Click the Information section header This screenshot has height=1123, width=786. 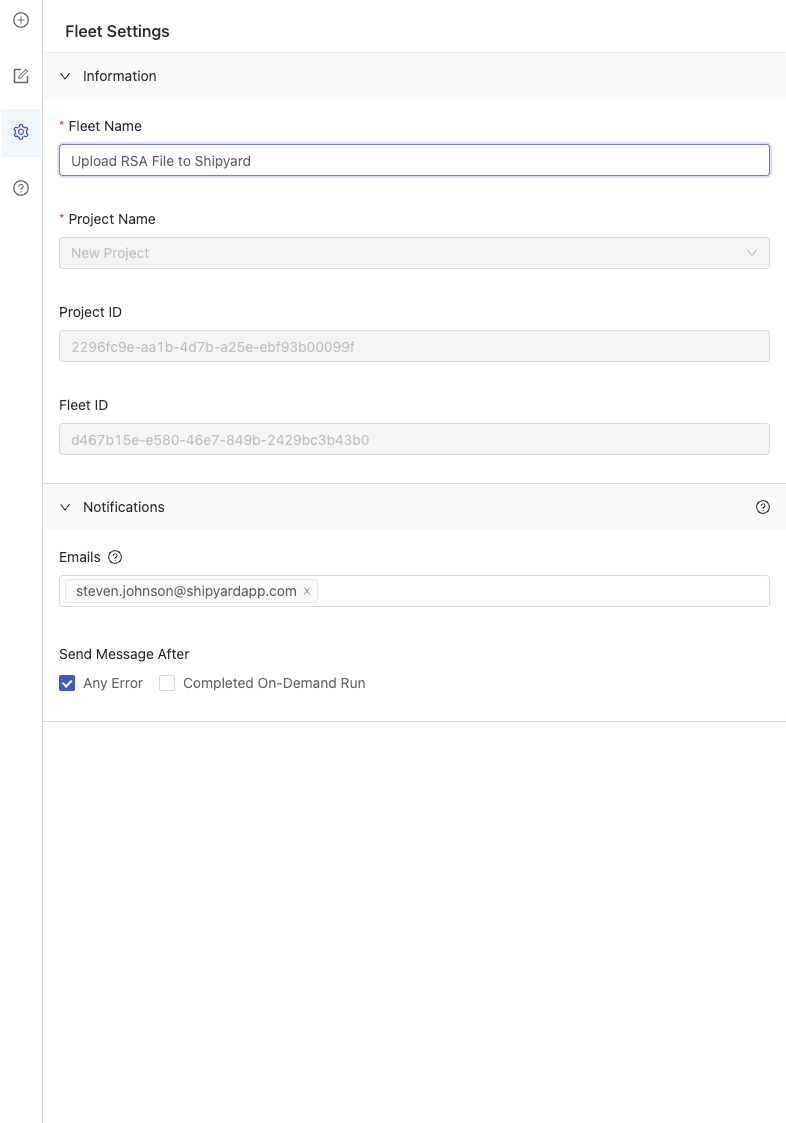414,76
